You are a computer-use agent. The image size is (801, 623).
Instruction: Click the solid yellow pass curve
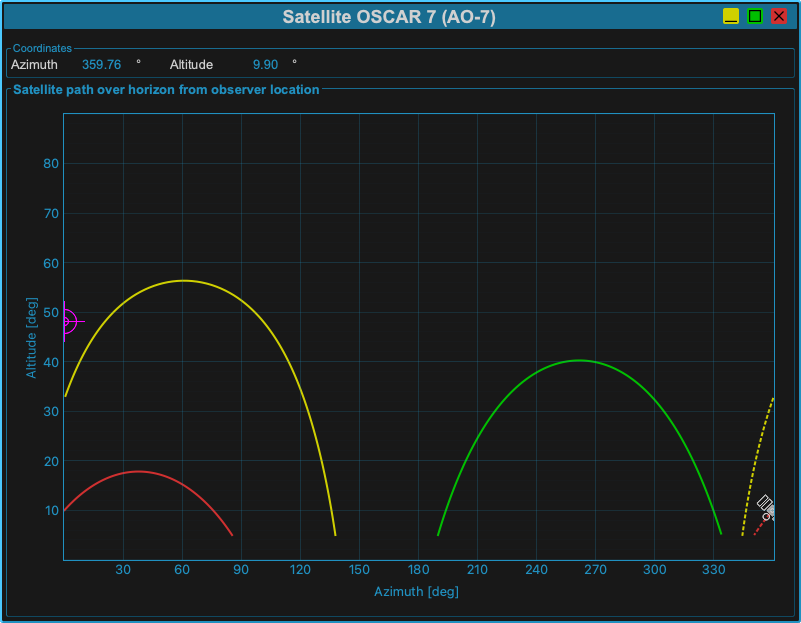coord(184,280)
